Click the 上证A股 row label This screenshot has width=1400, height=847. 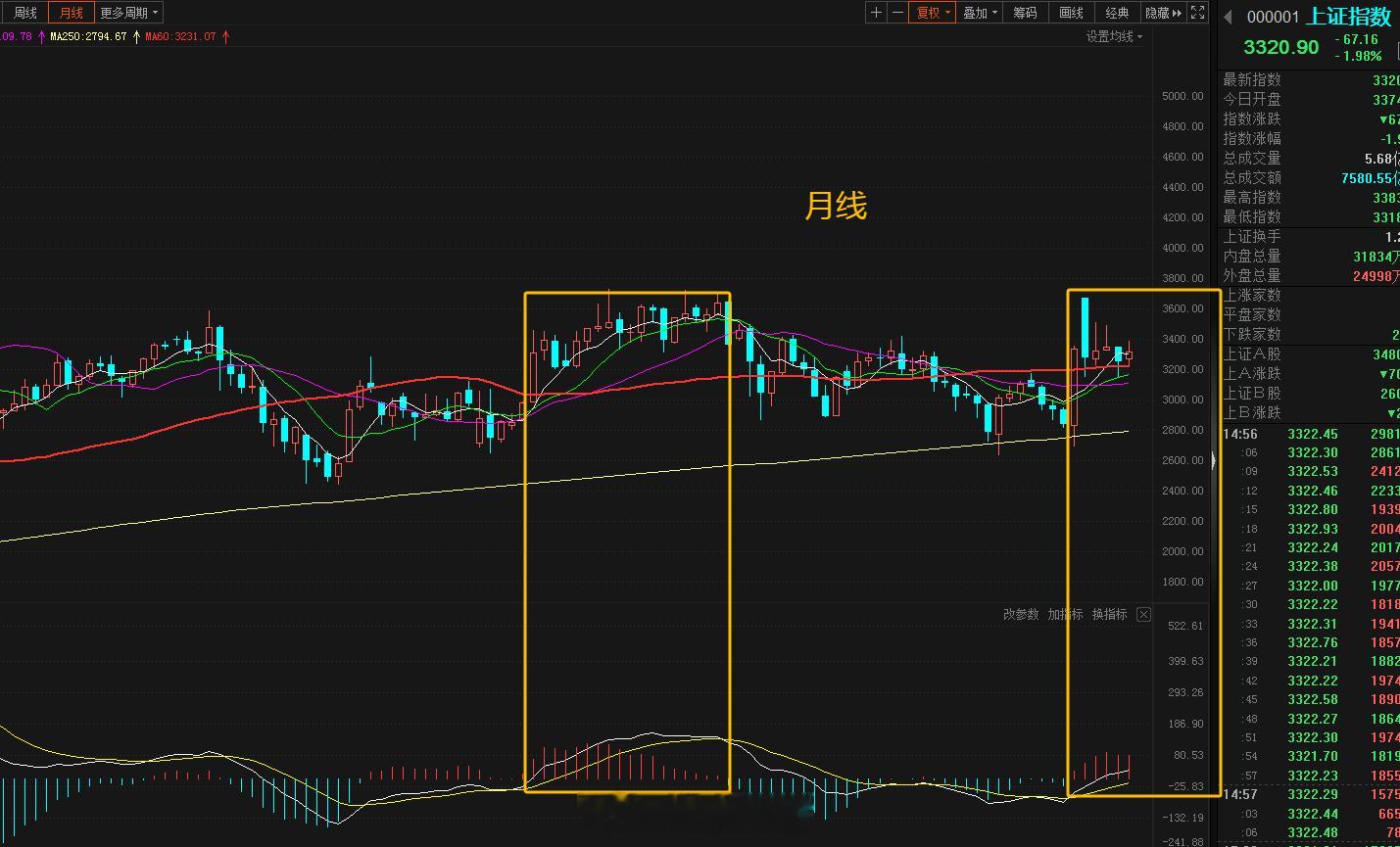click(1251, 353)
